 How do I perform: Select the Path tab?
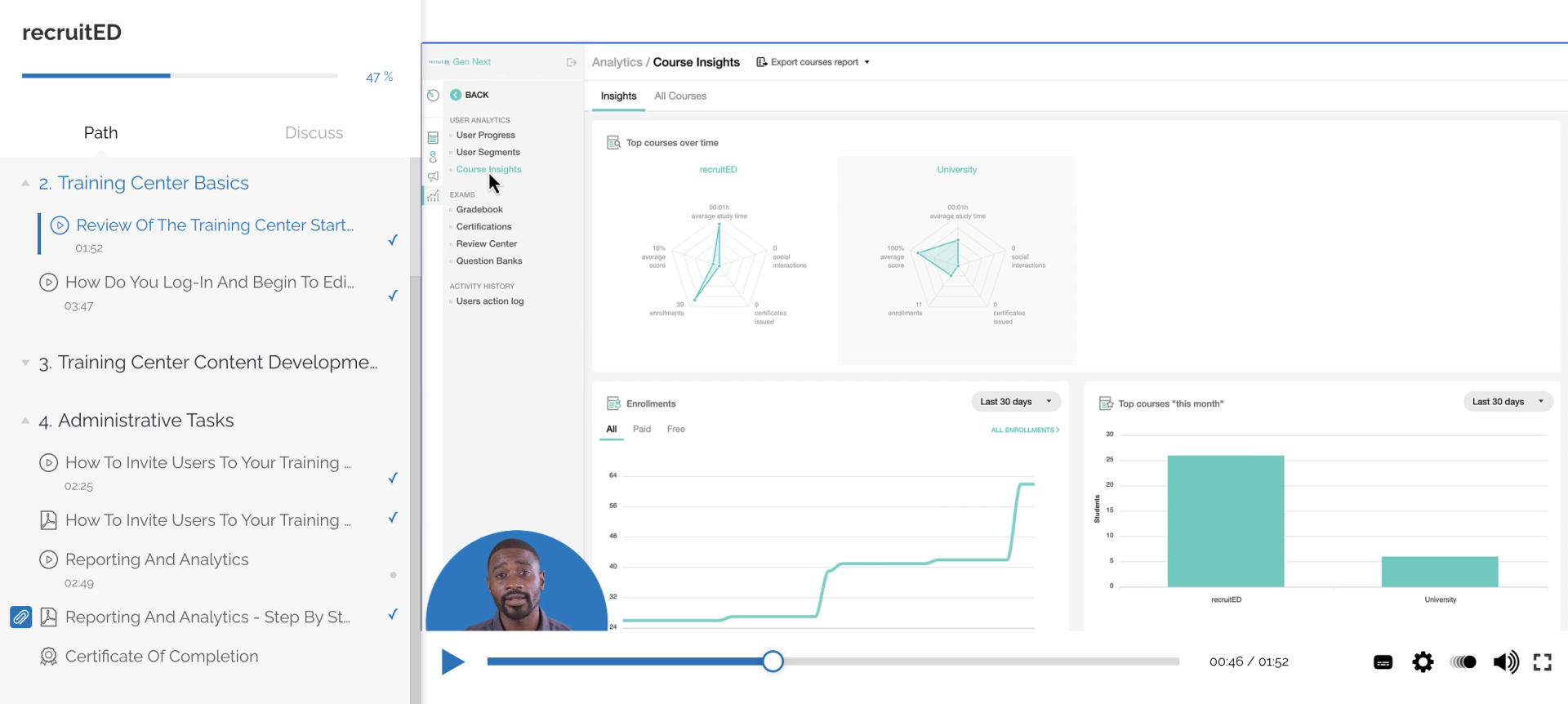click(100, 132)
